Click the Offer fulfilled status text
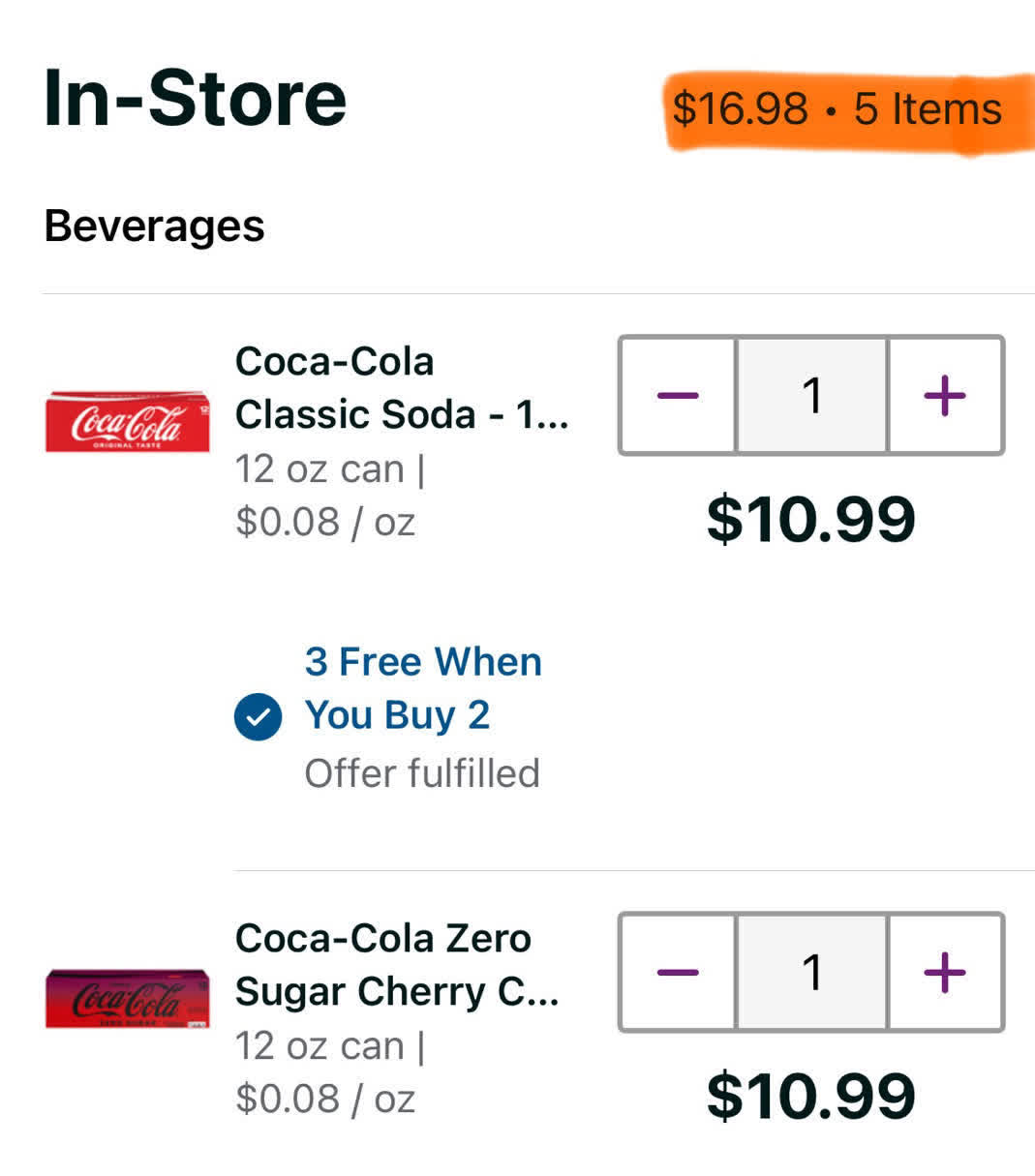 pos(422,773)
